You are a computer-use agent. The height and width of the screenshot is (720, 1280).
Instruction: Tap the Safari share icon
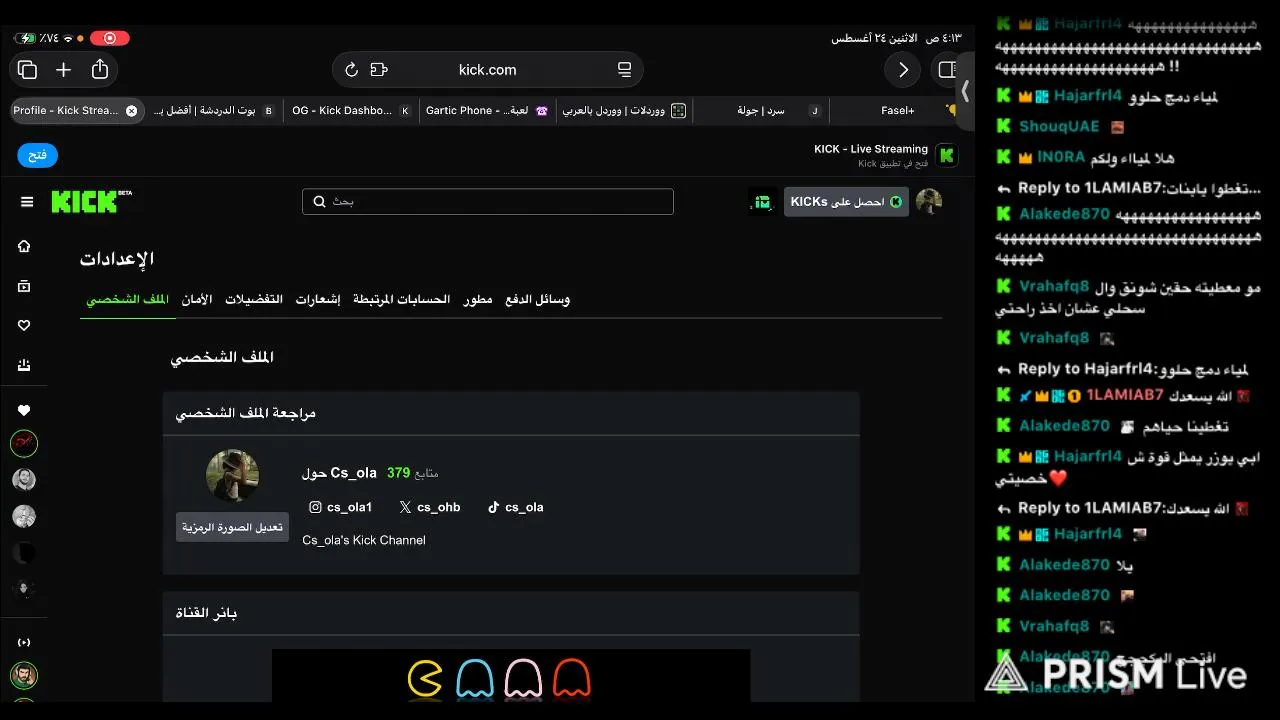100,69
